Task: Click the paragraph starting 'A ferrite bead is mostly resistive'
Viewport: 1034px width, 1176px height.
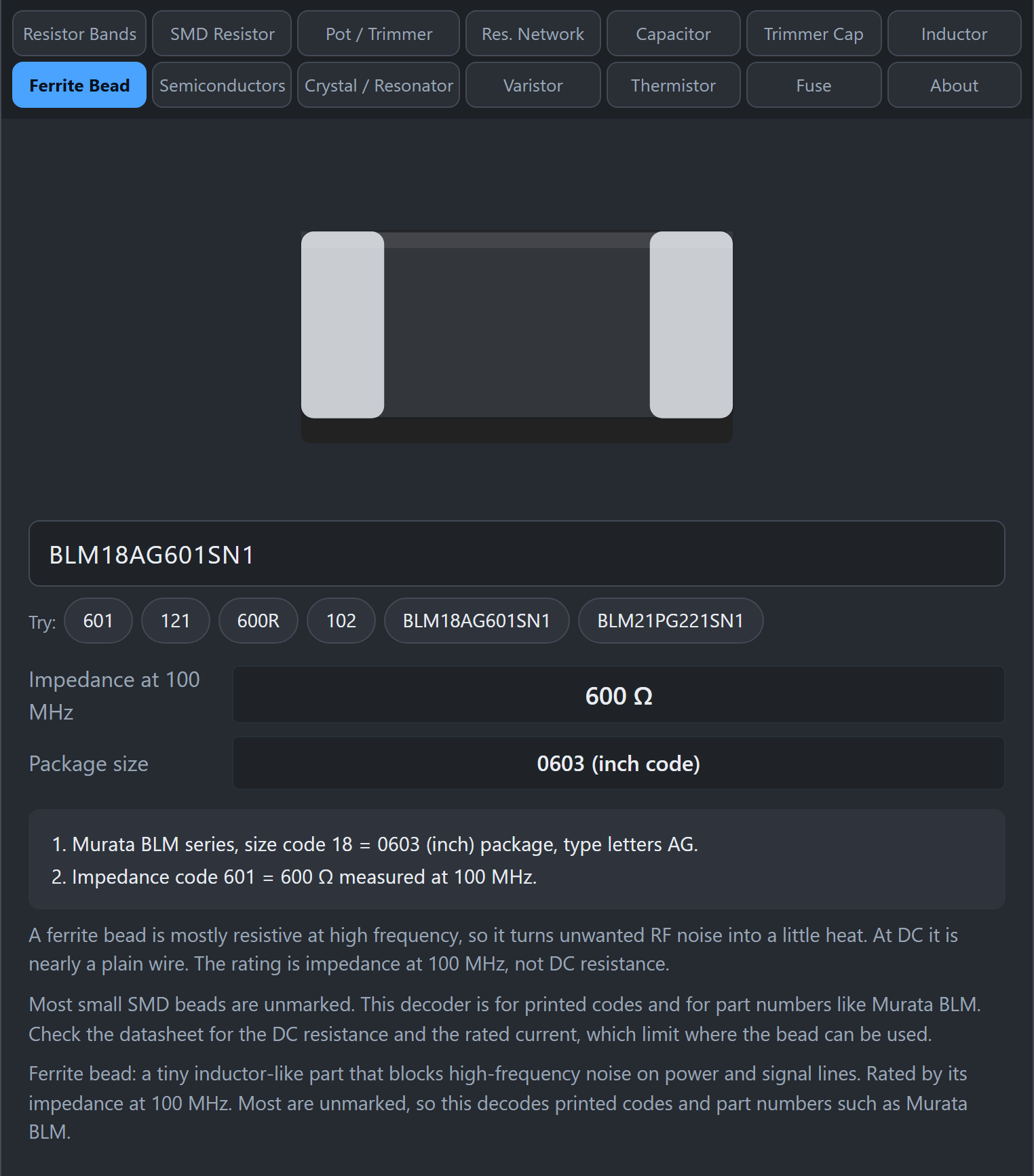Action: click(x=493, y=949)
